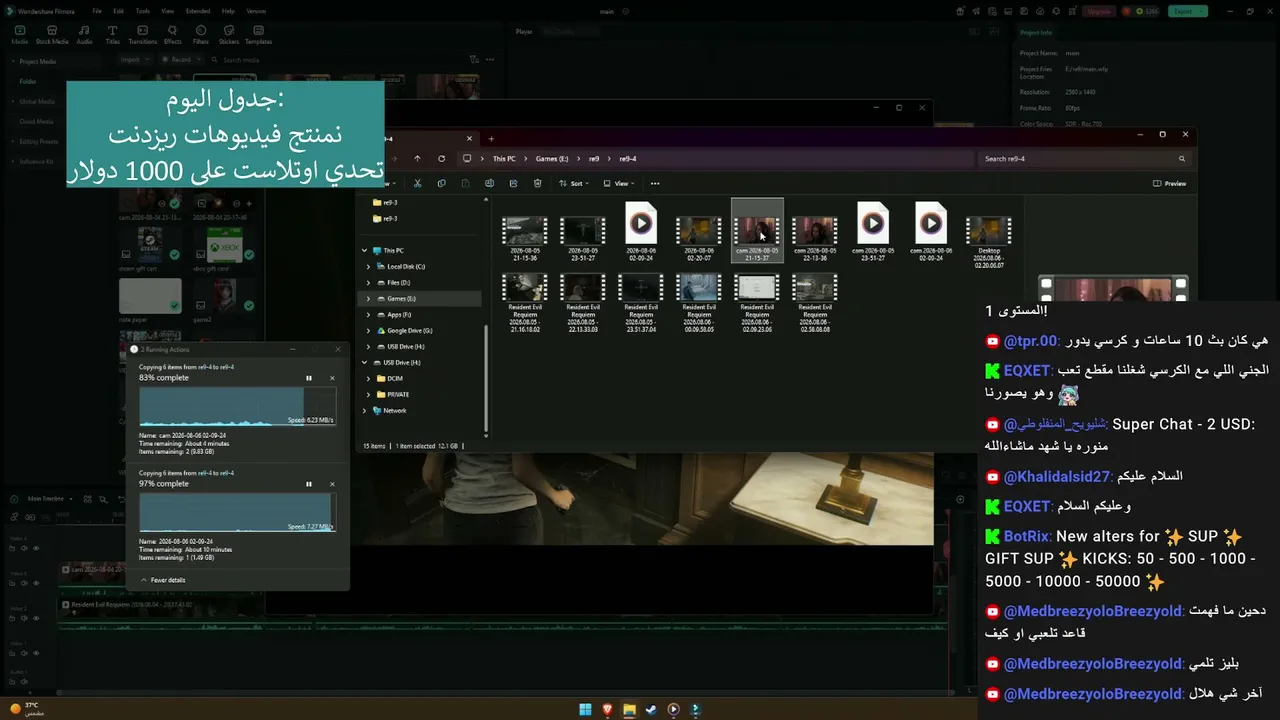This screenshot has height=720, width=1280.
Task: Collapse This PC in the navigation tree
Action: click(x=364, y=250)
